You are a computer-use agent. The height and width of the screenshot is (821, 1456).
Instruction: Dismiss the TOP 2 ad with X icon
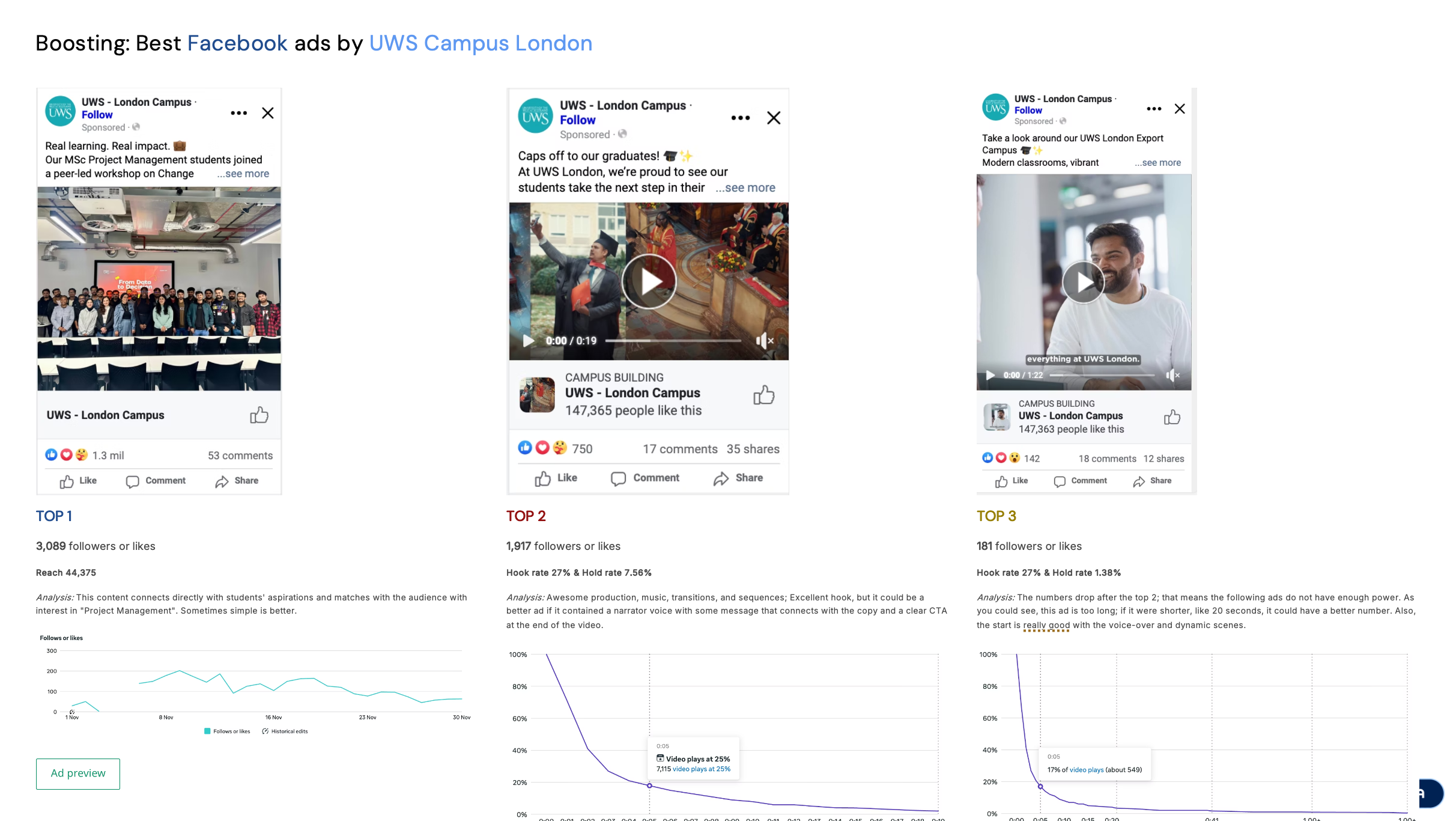click(x=774, y=118)
